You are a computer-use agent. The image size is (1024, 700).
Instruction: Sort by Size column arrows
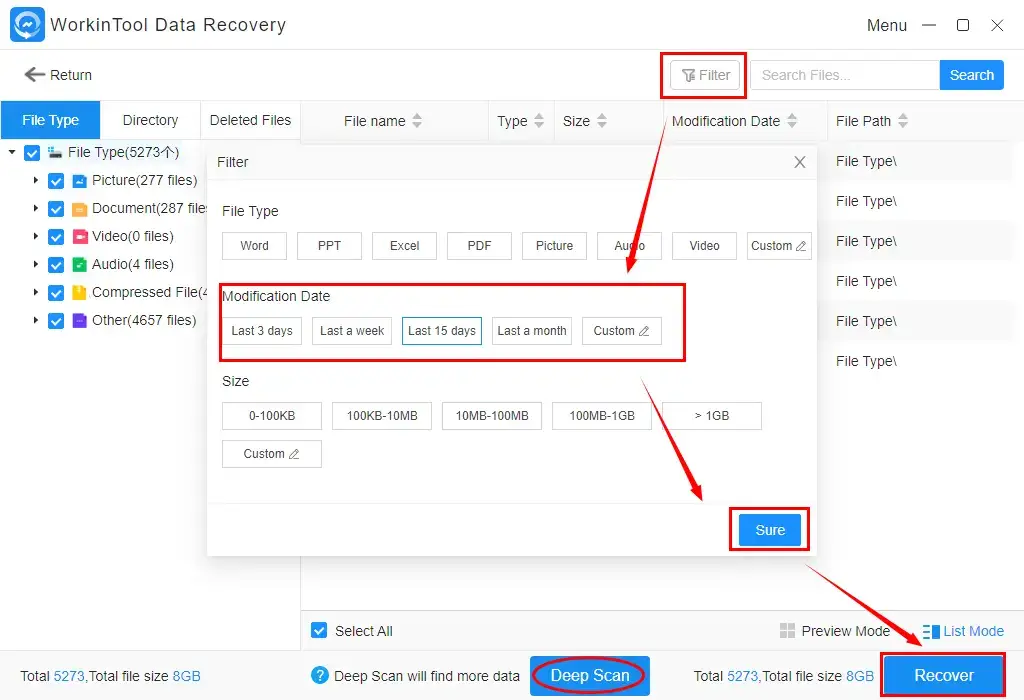[601, 121]
